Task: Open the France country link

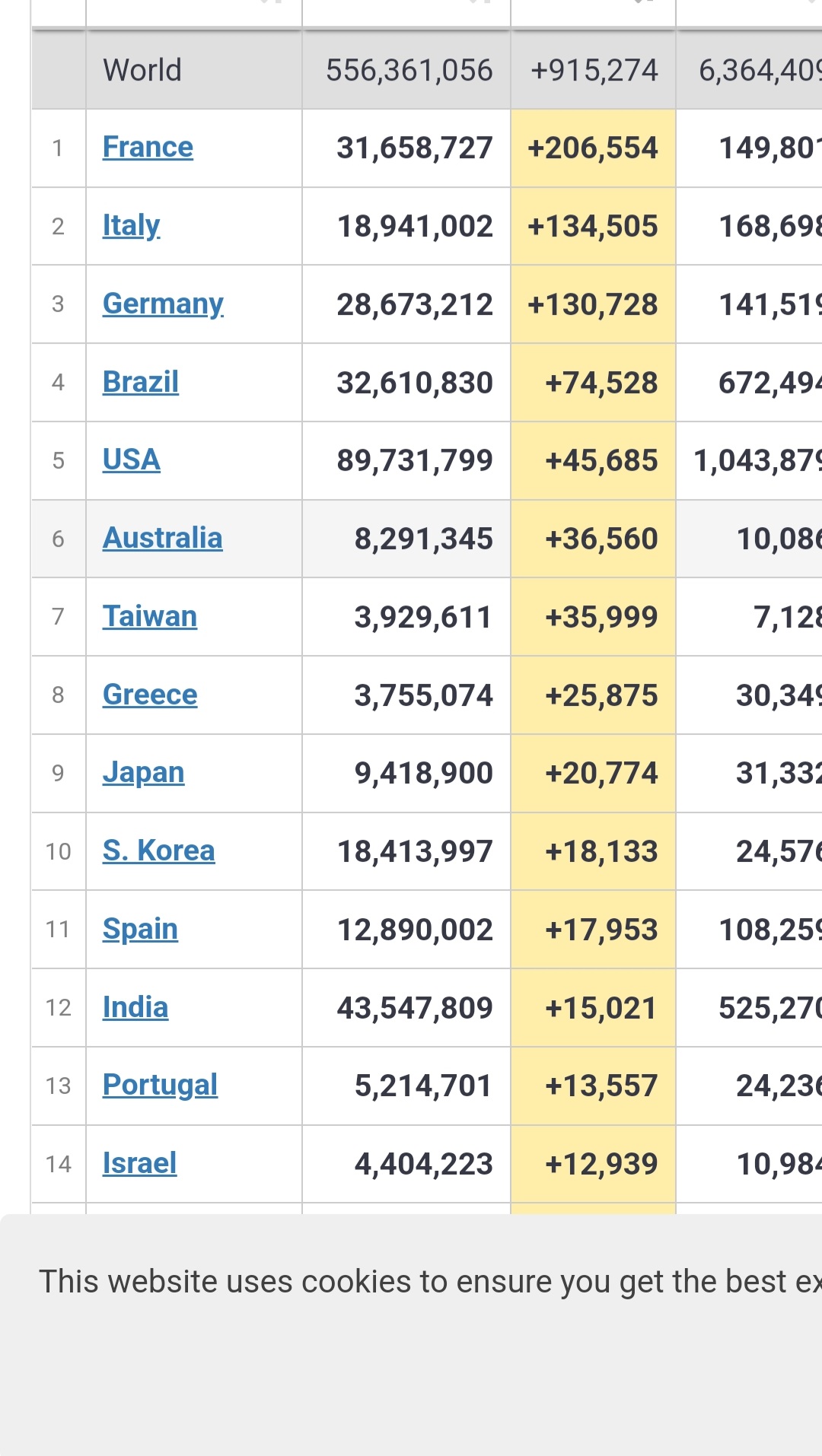Action: coord(148,147)
